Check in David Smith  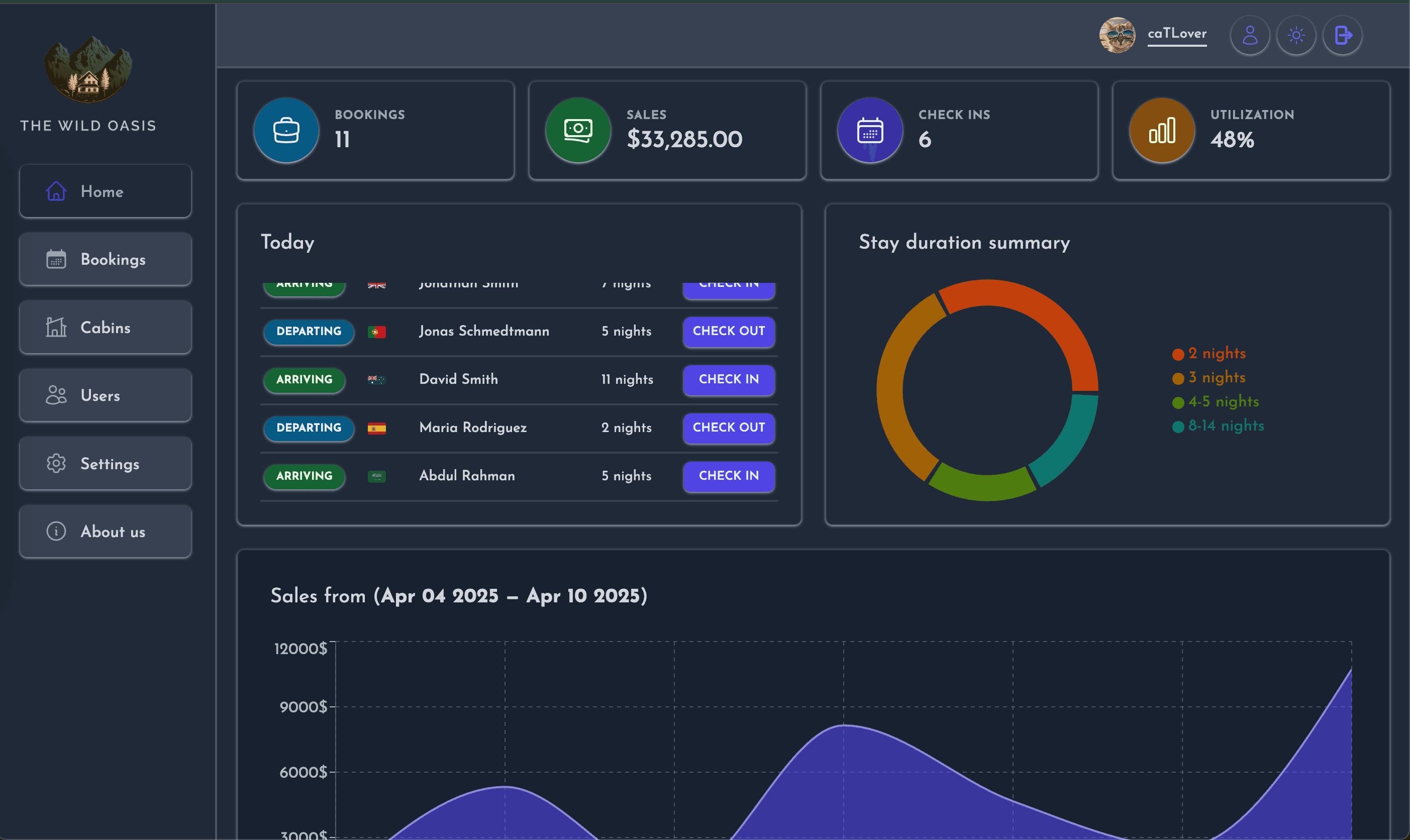coord(729,379)
